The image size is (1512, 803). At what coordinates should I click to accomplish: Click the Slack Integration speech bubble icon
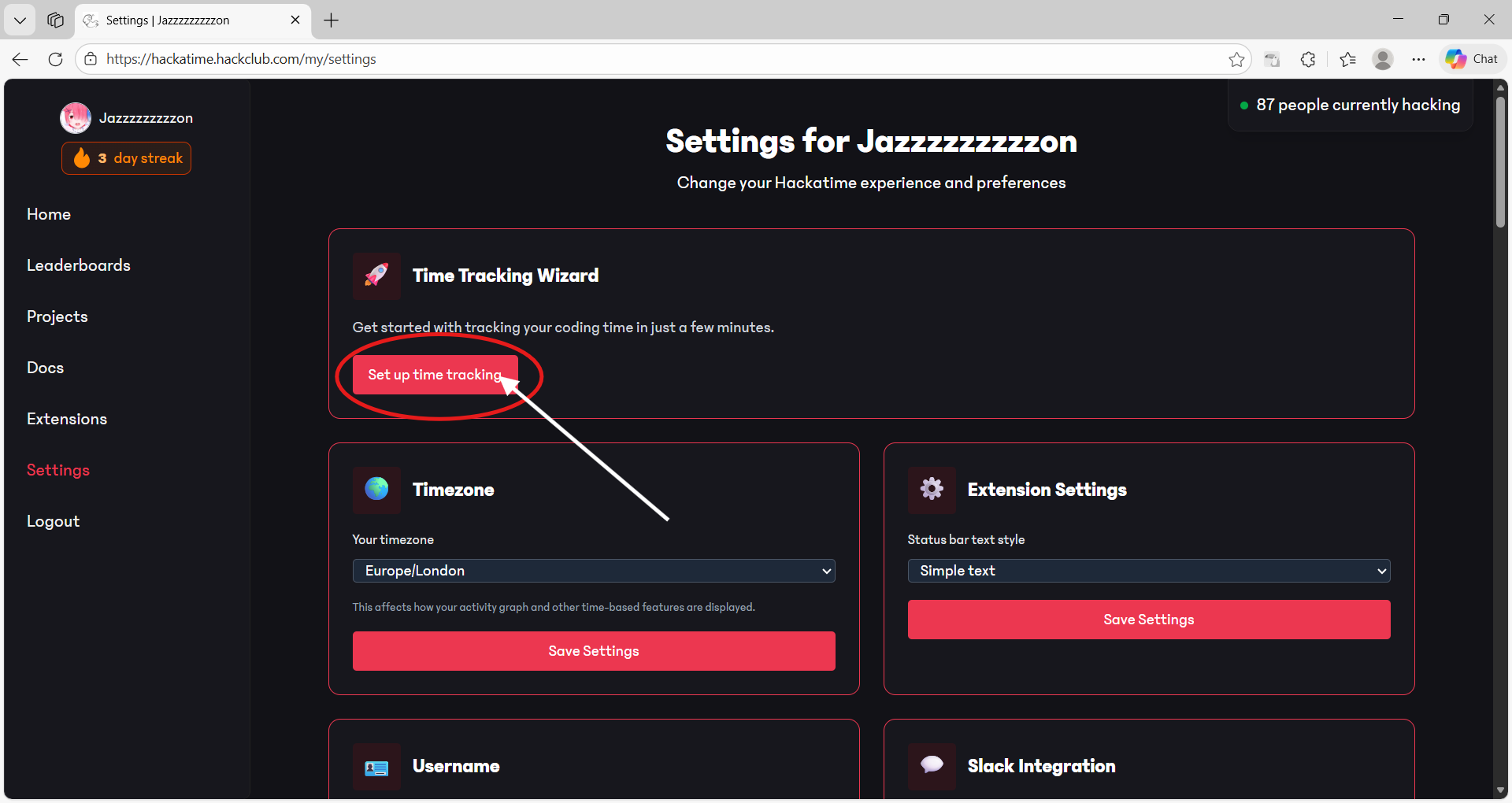click(x=932, y=767)
